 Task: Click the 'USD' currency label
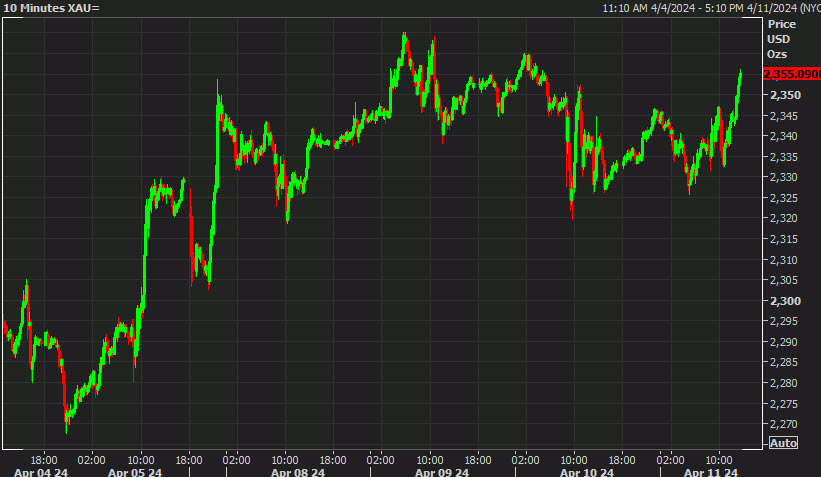click(x=778, y=38)
